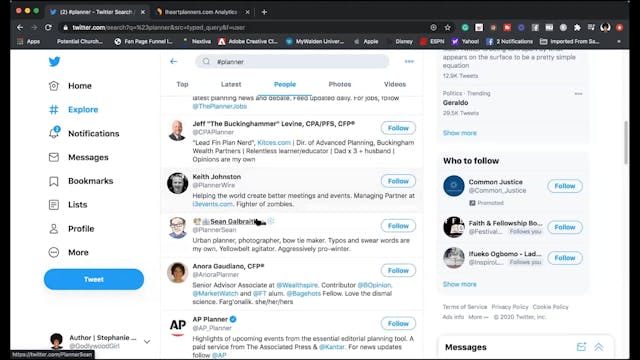Open Messages envelope in sidebar
The height and width of the screenshot is (360, 640).
click(78, 157)
